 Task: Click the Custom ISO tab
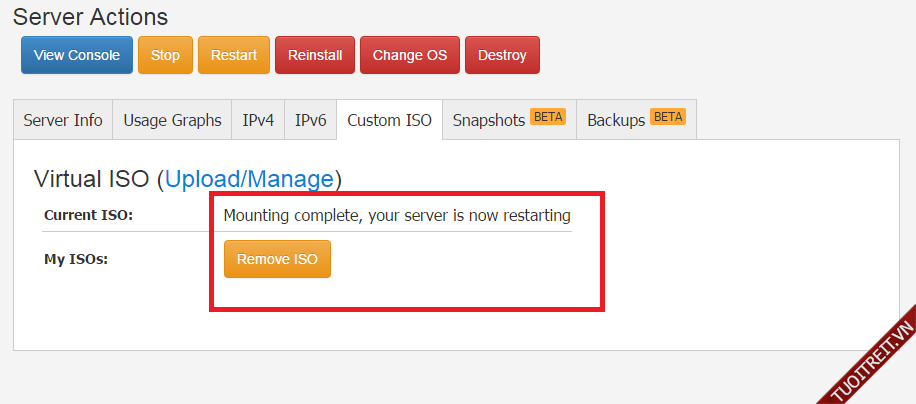pyautogui.click(x=389, y=120)
